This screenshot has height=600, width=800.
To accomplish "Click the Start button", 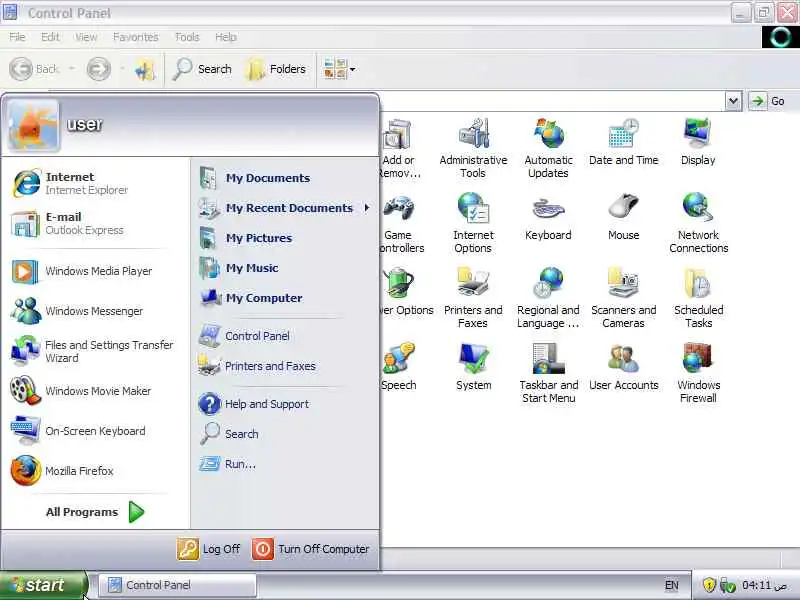I will [x=44, y=585].
